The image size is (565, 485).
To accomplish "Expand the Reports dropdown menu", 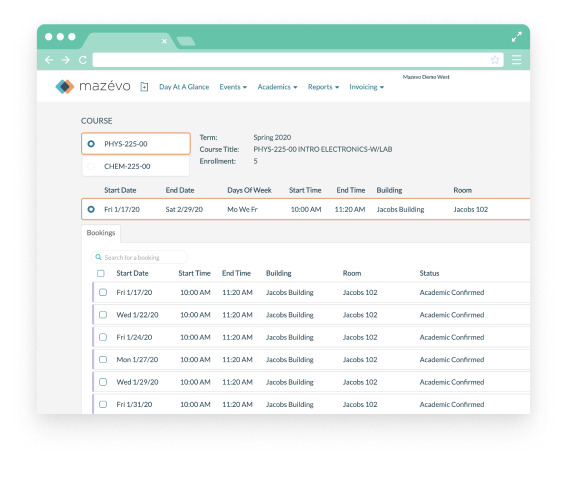I will pos(323,87).
